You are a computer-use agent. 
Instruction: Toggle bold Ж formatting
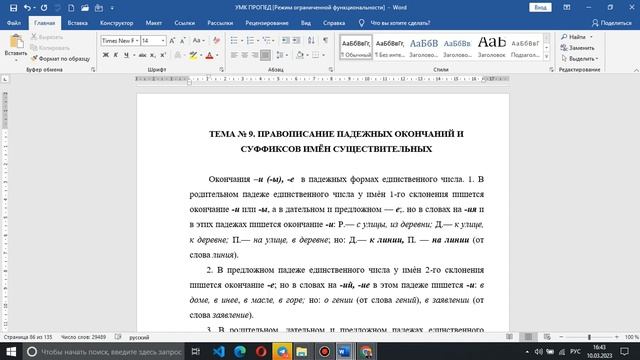coord(105,55)
